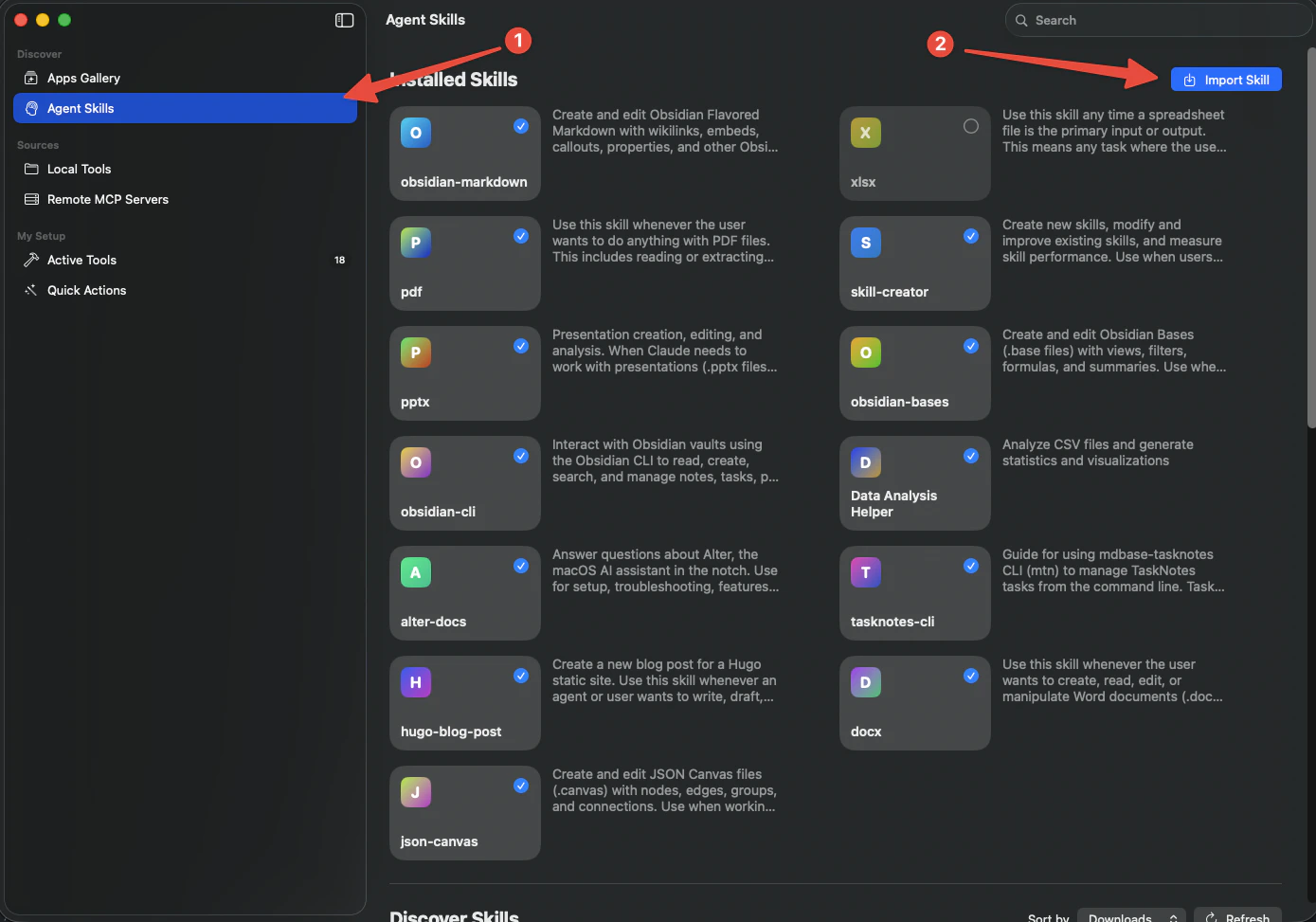
Task: Click the hugo-blog-post H icon
Action: 416,682
